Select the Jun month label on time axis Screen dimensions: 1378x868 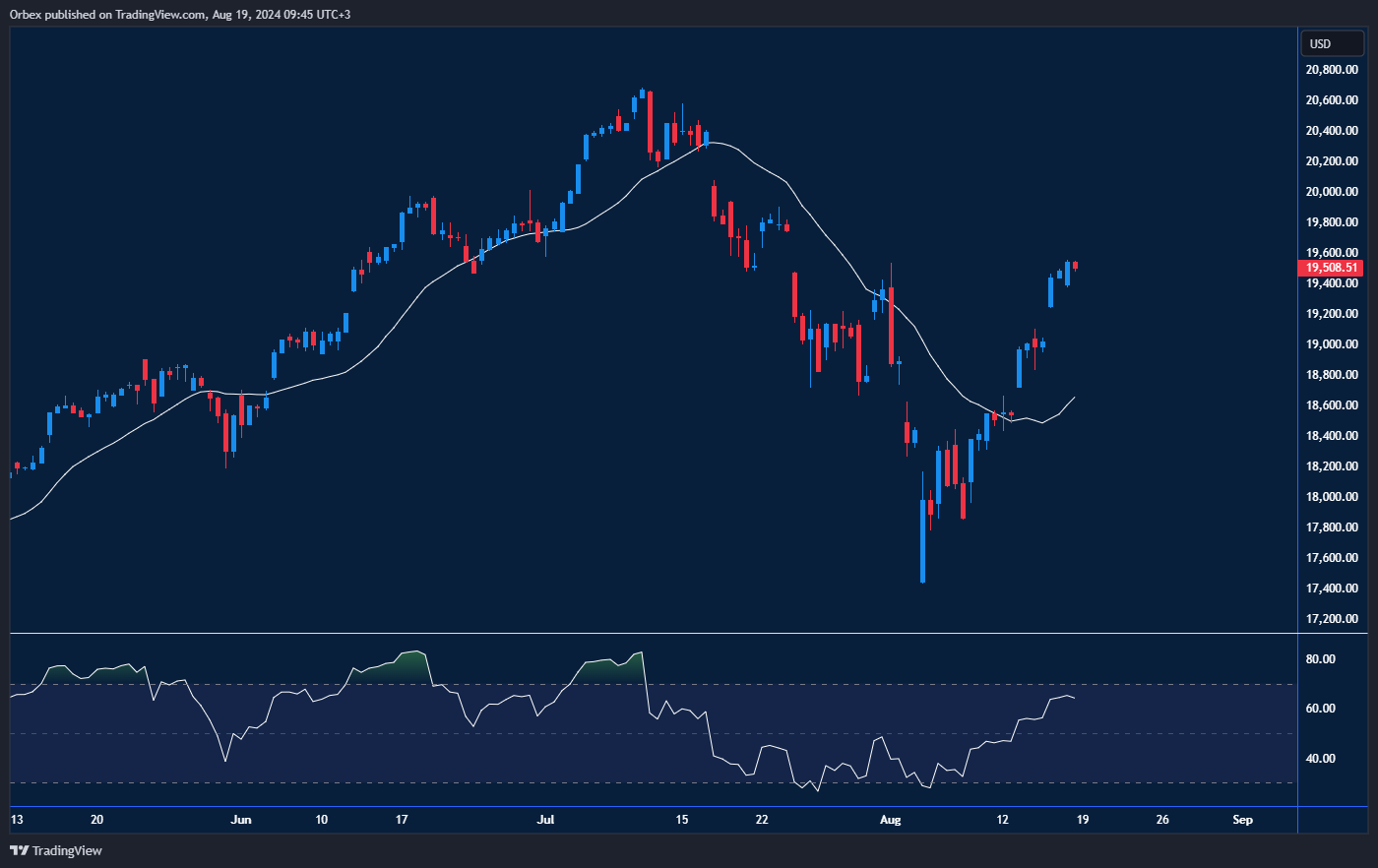241,820
